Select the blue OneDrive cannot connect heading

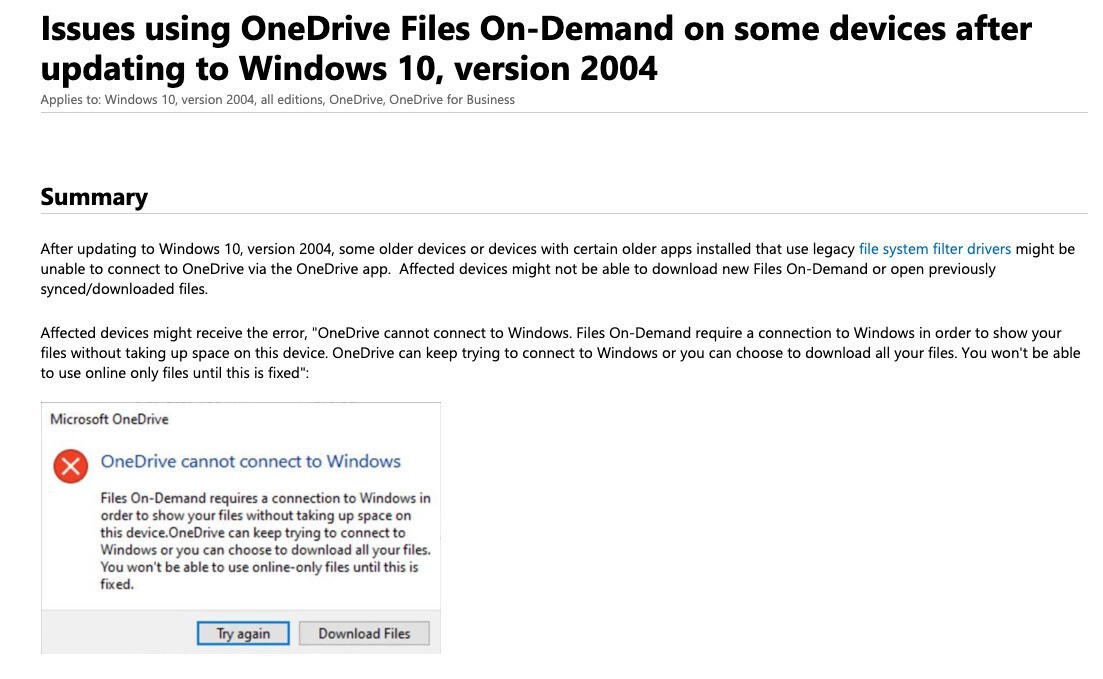tap(250, 461)
